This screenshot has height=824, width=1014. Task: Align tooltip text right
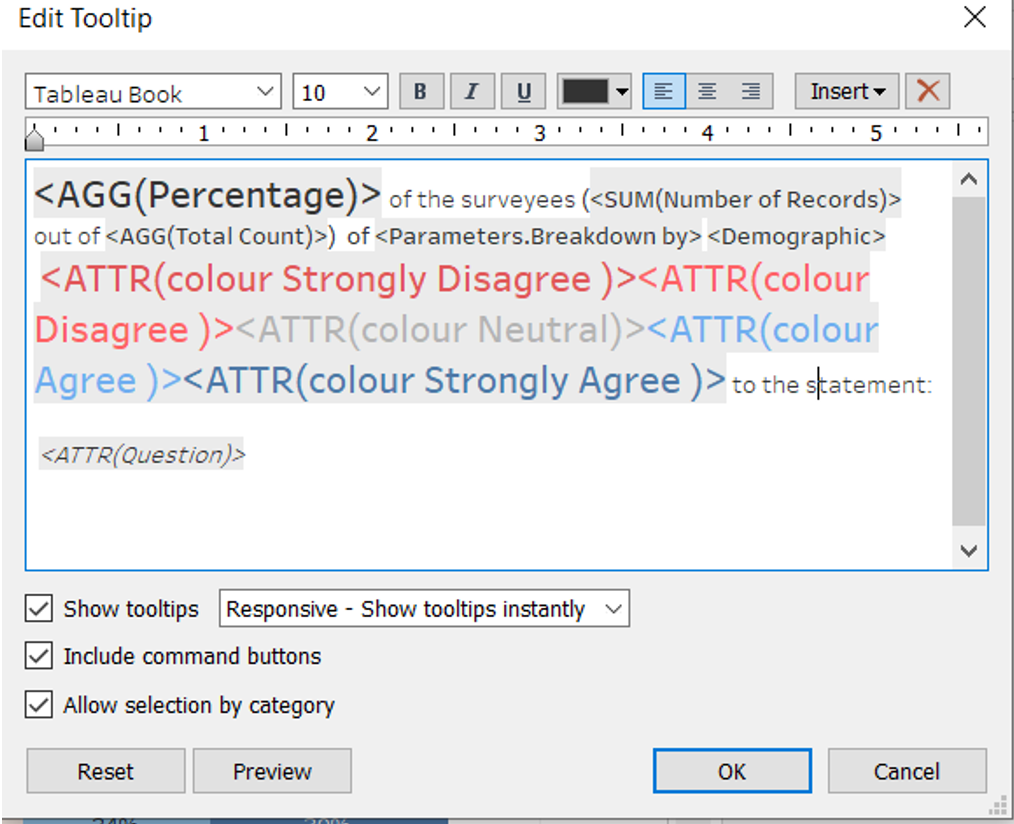(751, 92)
